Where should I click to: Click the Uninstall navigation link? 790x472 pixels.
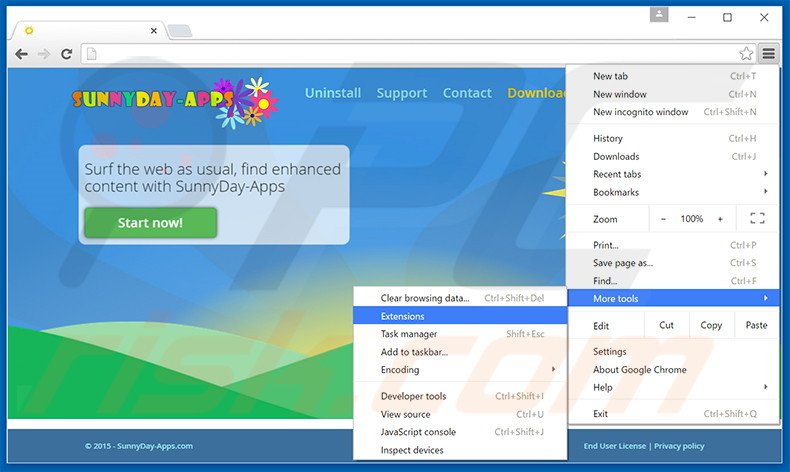pyautogui.click(x=333, y=93)
